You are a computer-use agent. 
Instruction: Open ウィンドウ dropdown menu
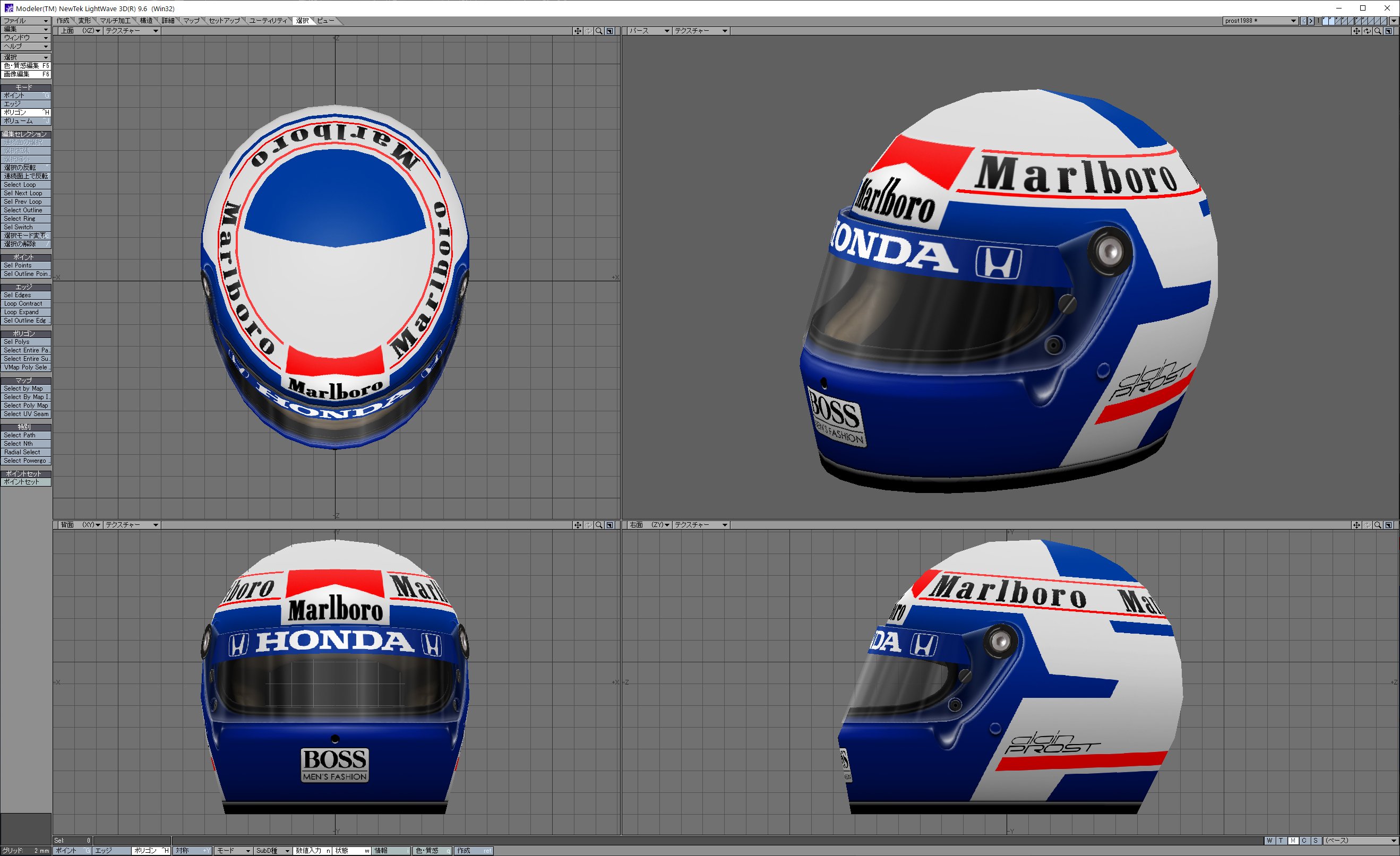(25, 38)
